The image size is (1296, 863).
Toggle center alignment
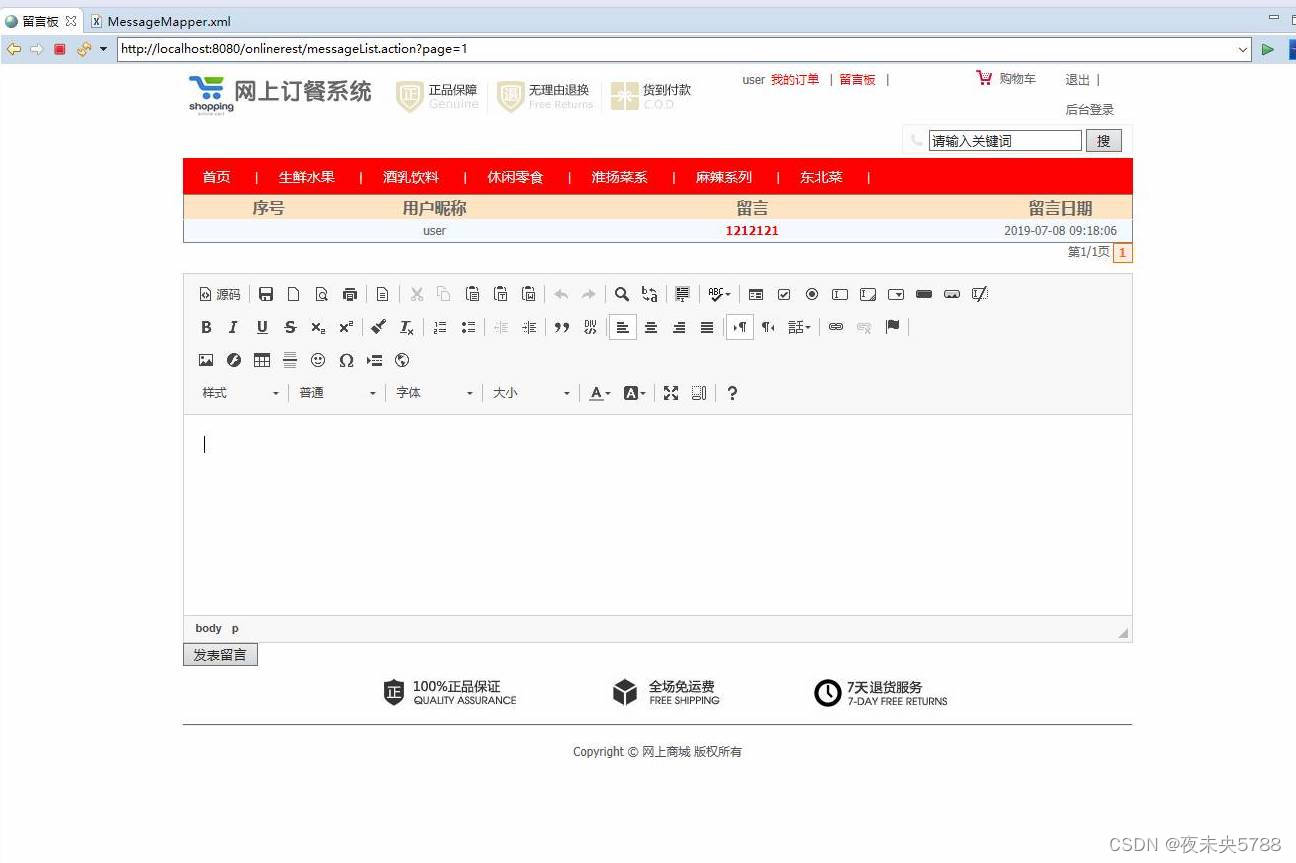[x=651, y=327]
